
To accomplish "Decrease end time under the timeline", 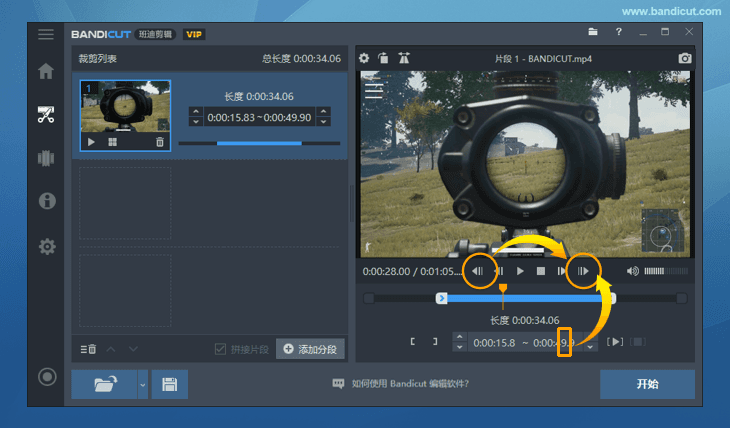I will point(590,347).
